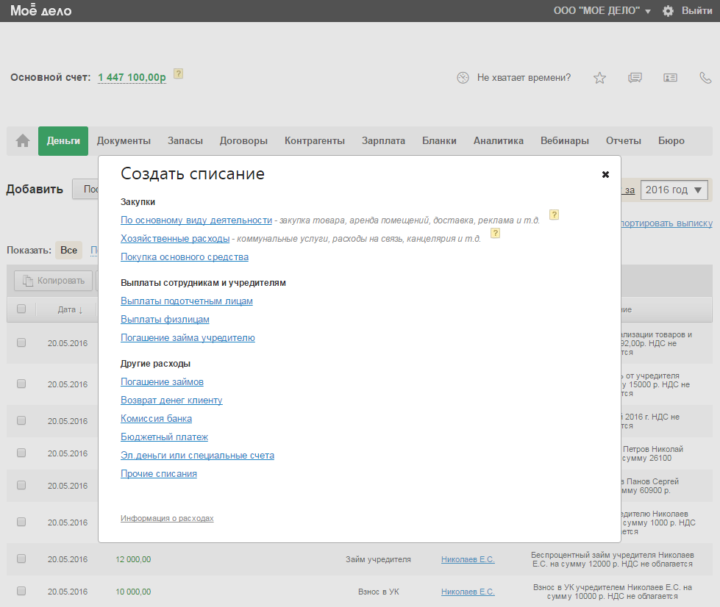Click 'Займ учредителя' operation type cell

coord(378,559)
